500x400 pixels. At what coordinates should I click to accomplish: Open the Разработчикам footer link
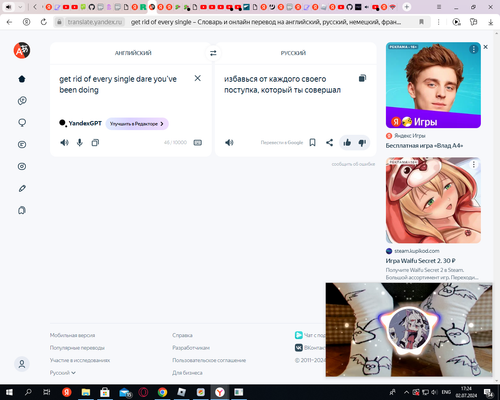point(191,348)
